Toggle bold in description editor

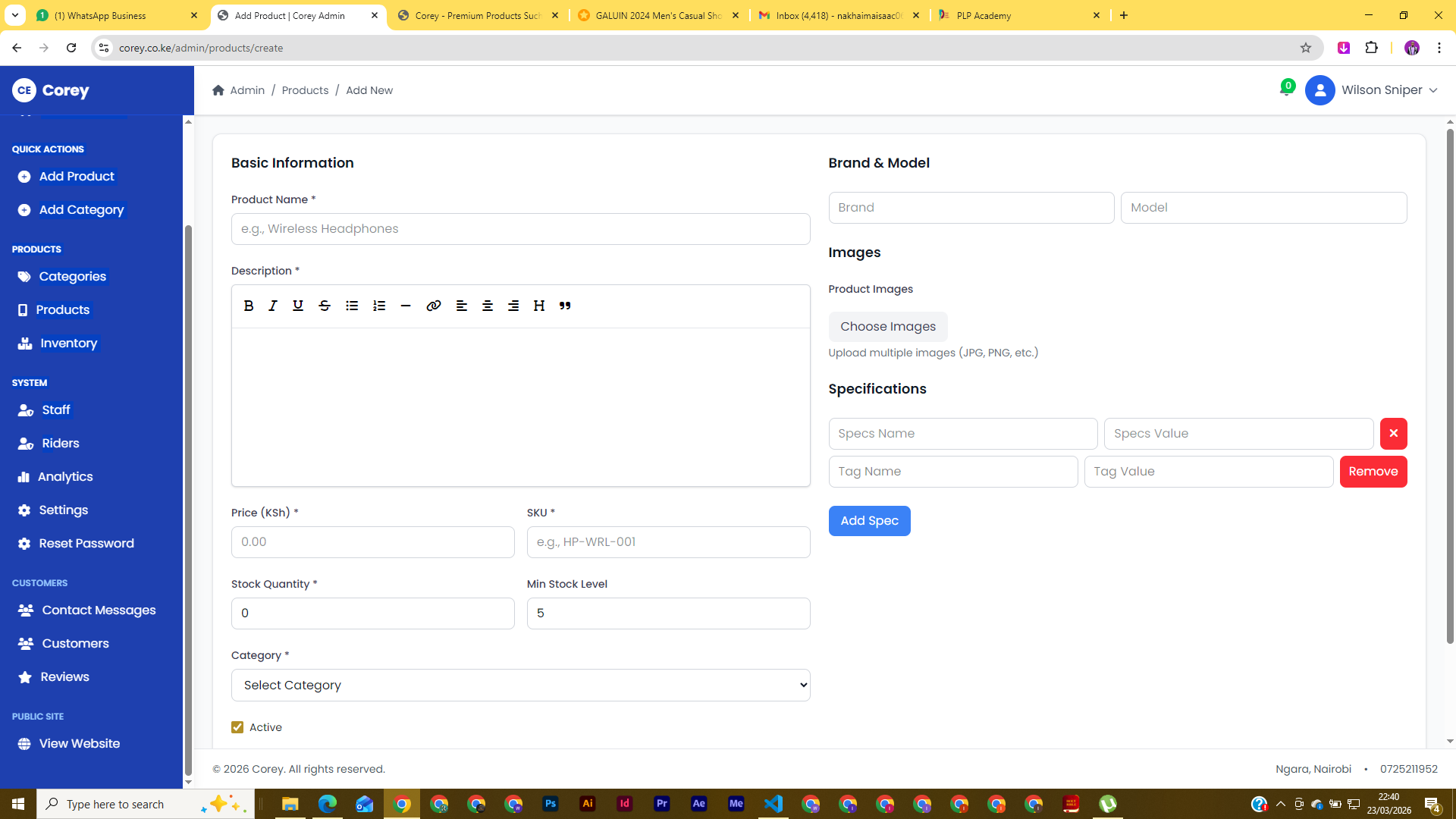click(248, 306)
